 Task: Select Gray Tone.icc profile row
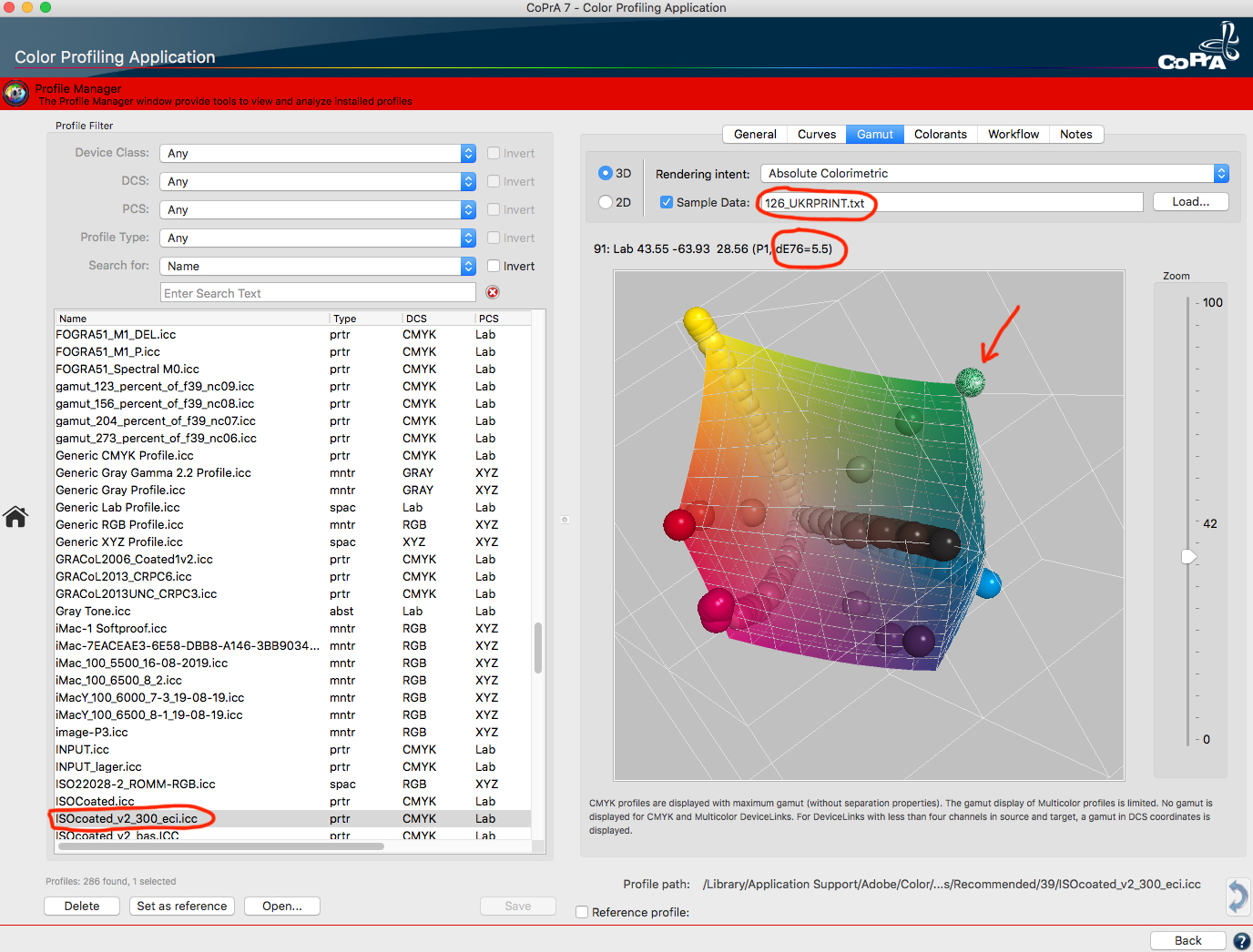click(x=292, y=611)
